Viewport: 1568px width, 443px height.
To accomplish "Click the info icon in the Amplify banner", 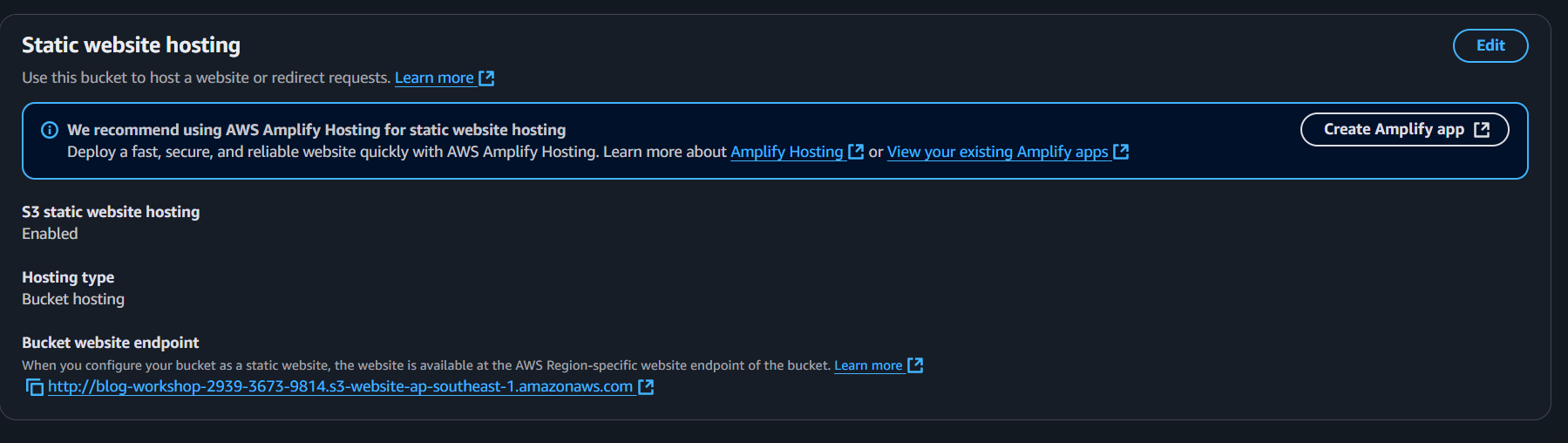I will pos(50,130).
